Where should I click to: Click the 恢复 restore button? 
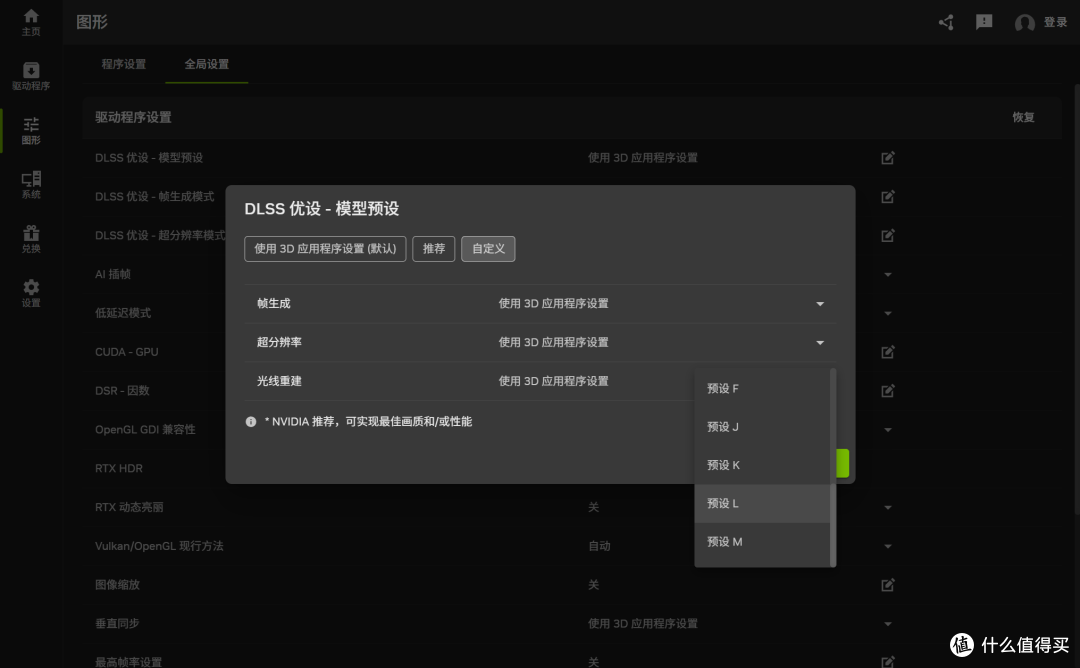tap(1024, 117)
